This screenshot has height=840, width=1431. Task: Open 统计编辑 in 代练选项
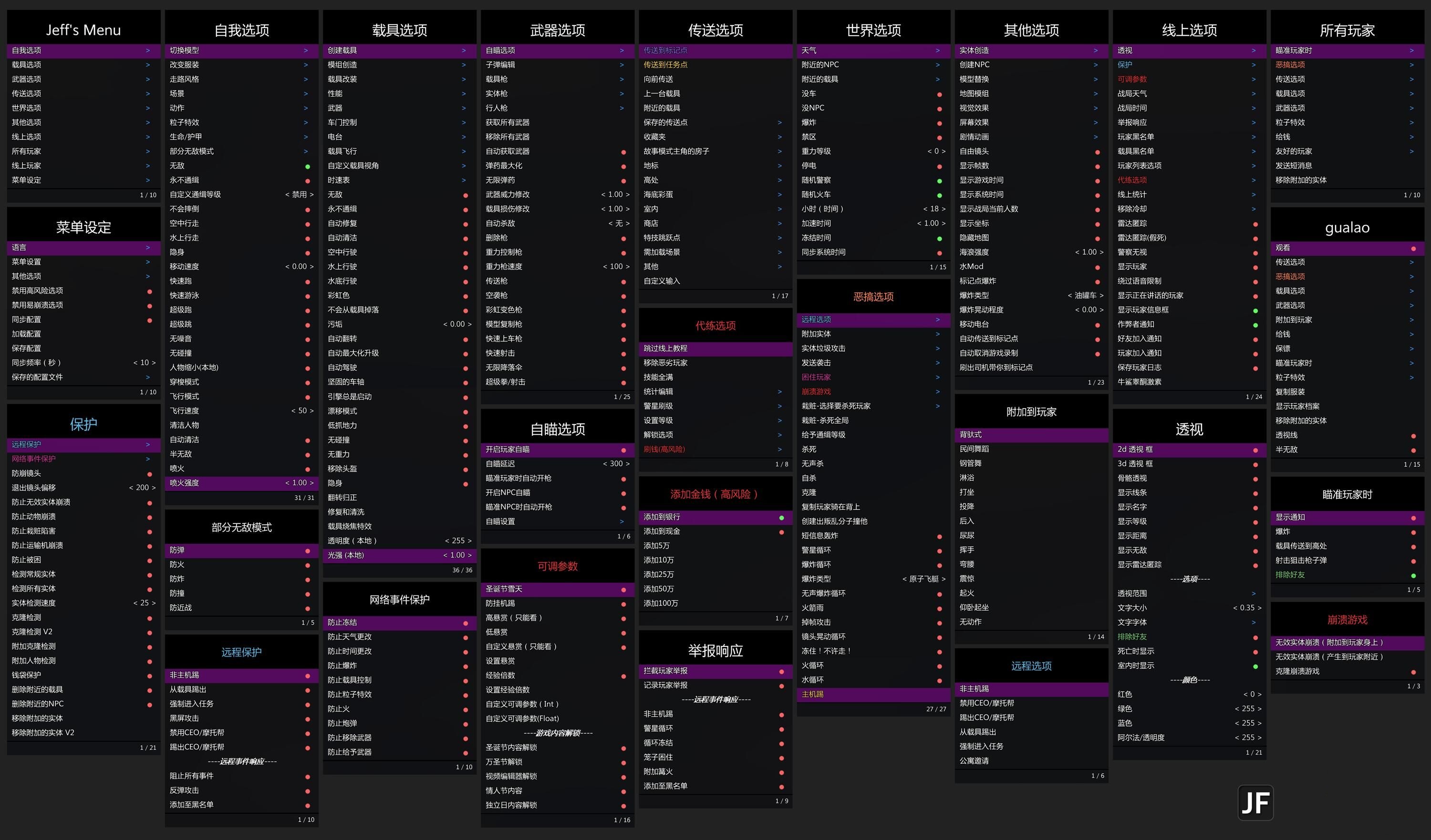pyautogui.click(x=715, y=391)
